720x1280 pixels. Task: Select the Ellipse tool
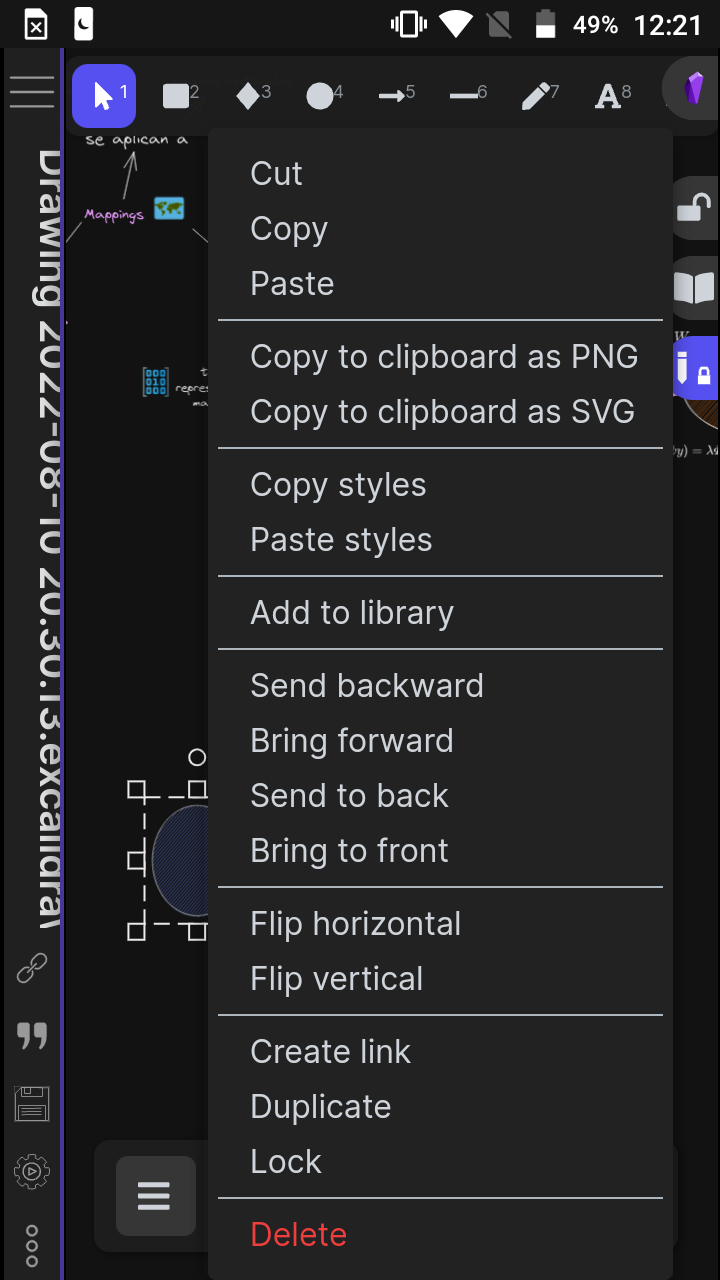(x=320, y=95)
